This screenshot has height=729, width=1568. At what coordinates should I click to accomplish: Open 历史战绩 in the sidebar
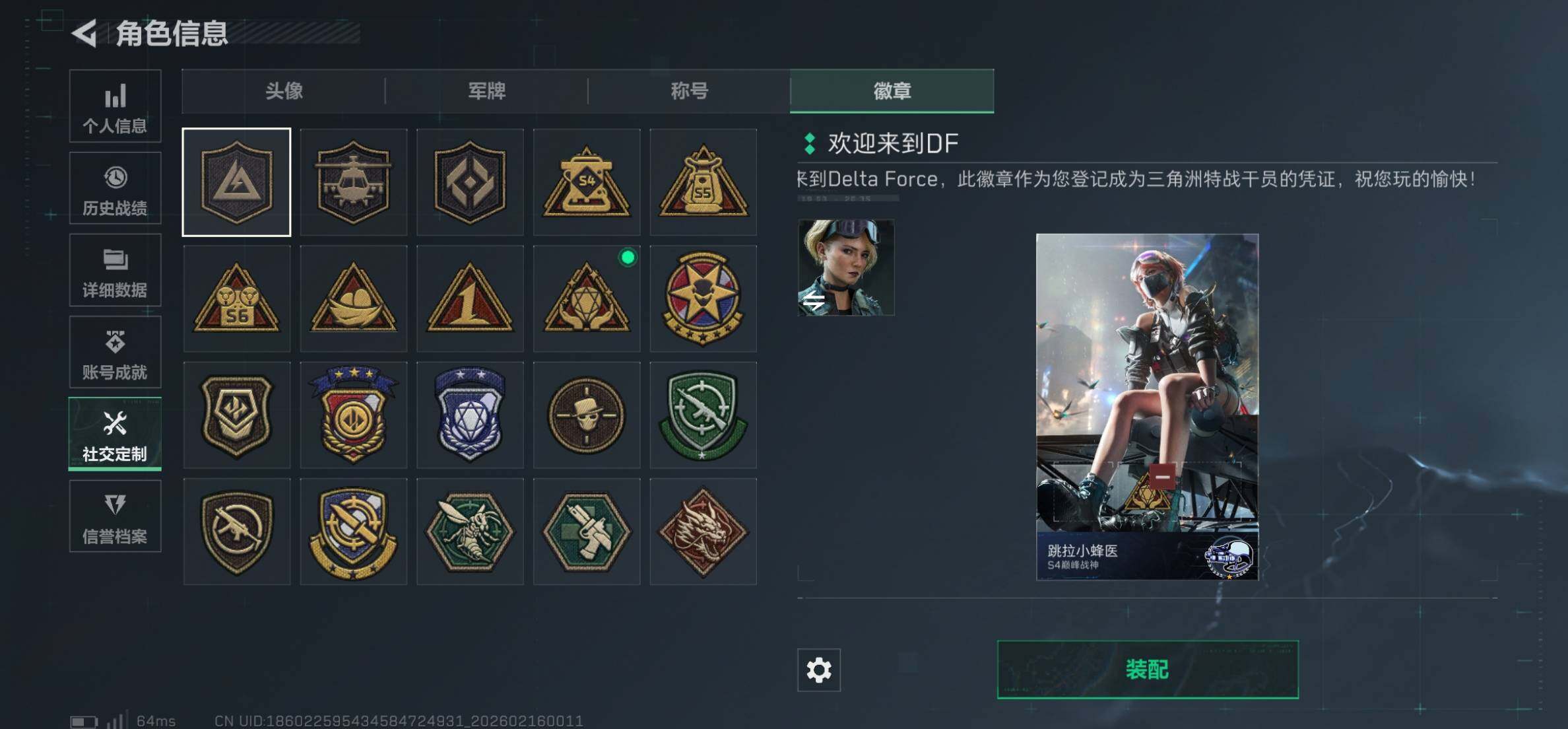(115, 188)
